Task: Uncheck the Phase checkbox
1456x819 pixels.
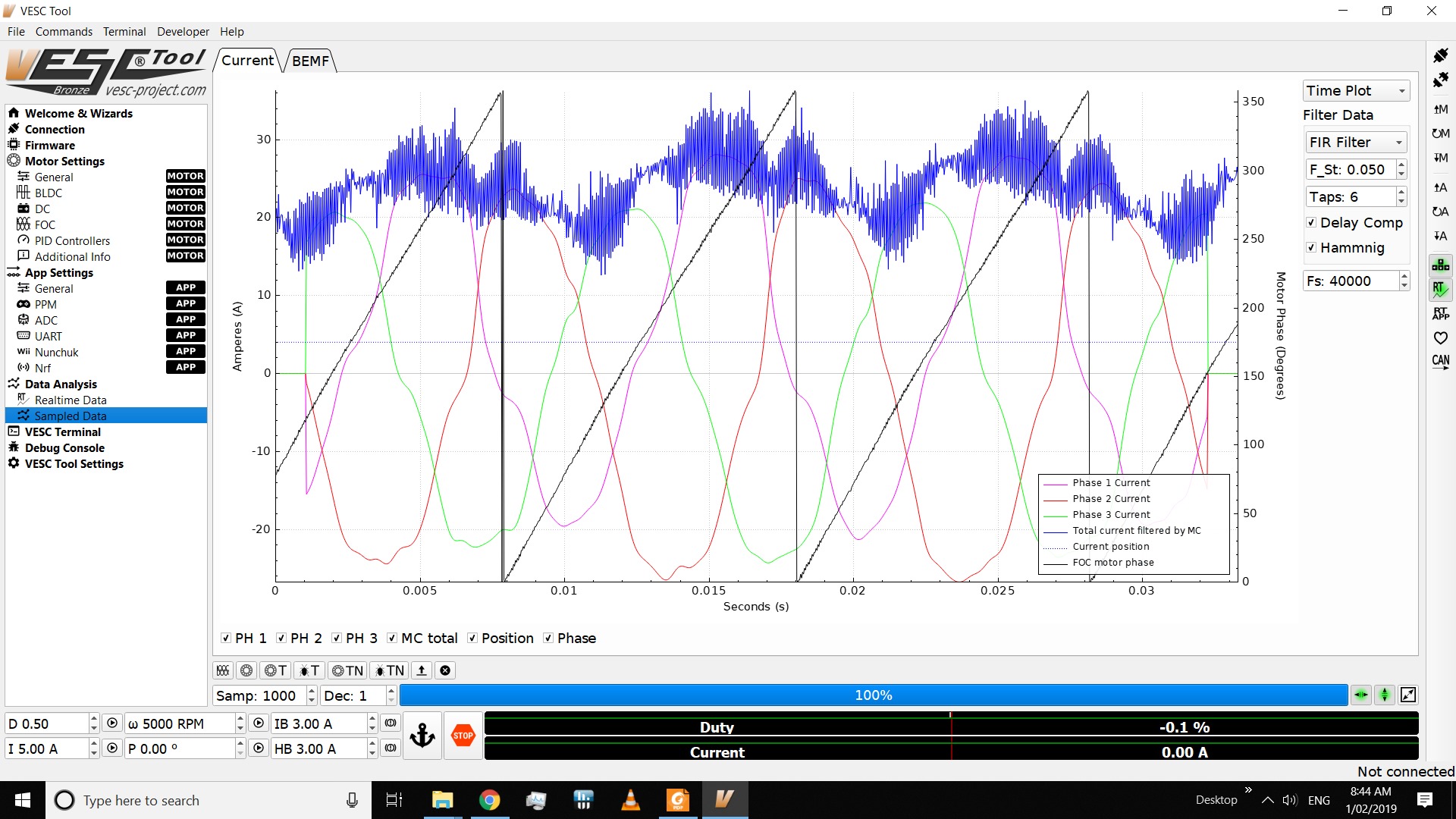Action: [x=548, y=639]
